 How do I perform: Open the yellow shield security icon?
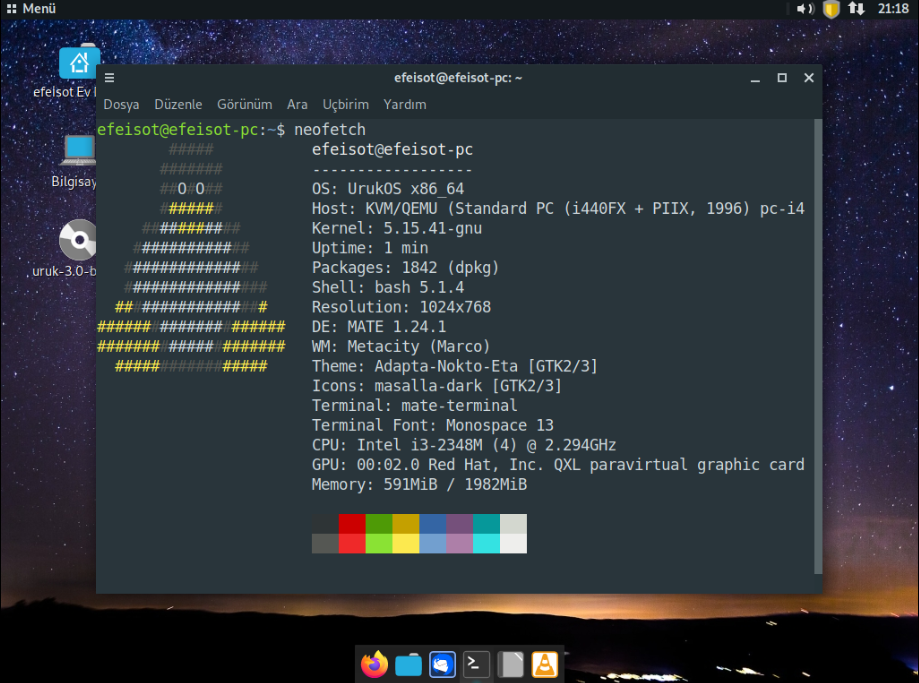(831, 9)
